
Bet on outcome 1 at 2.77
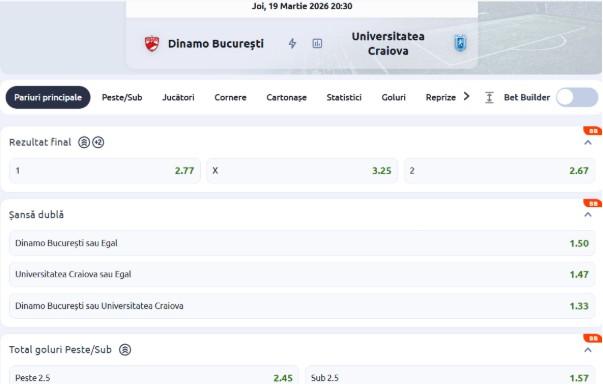(x=105, y=170)
